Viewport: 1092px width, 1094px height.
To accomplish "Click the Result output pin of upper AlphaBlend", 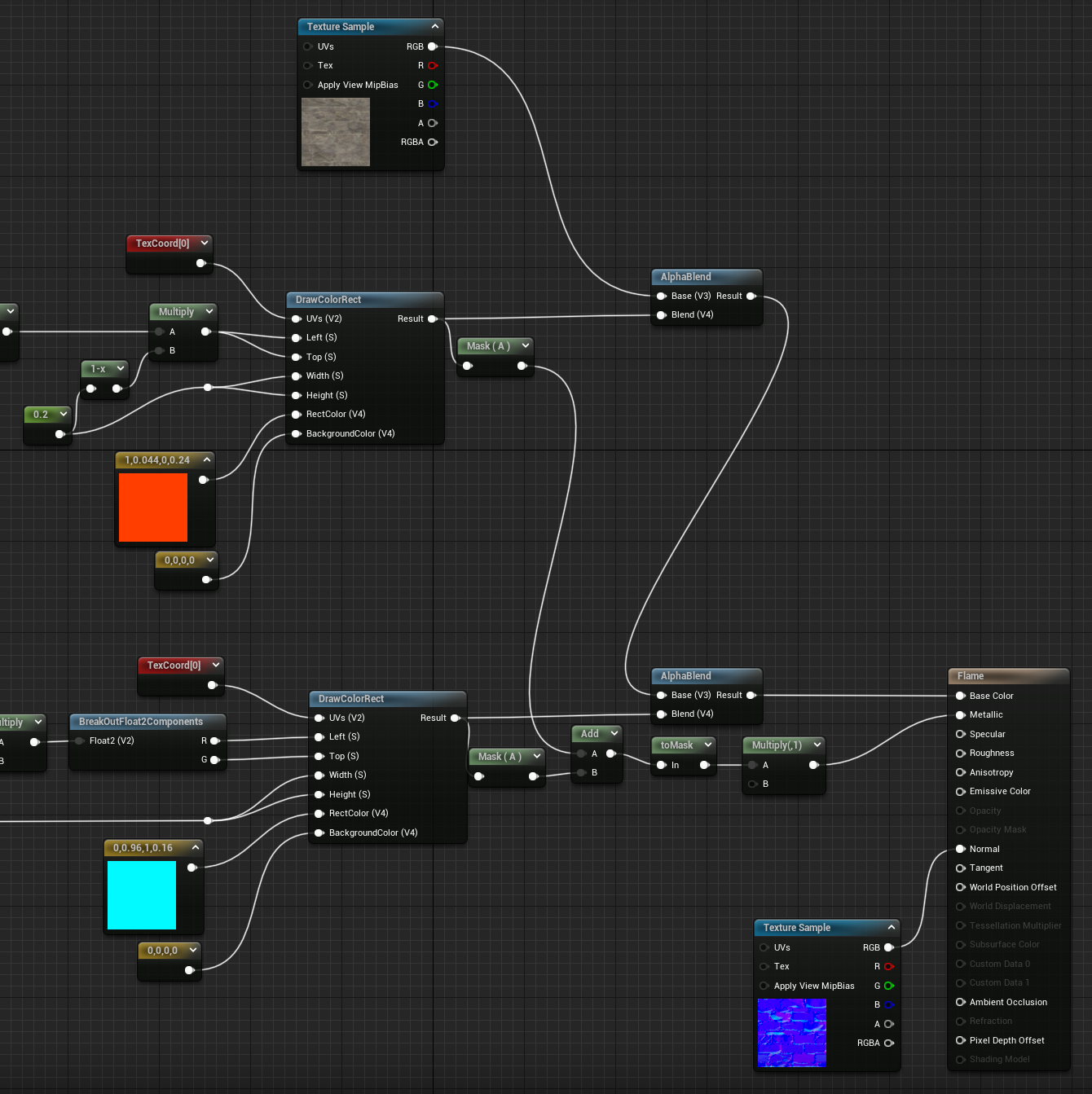I will click(x=751, y=296).
